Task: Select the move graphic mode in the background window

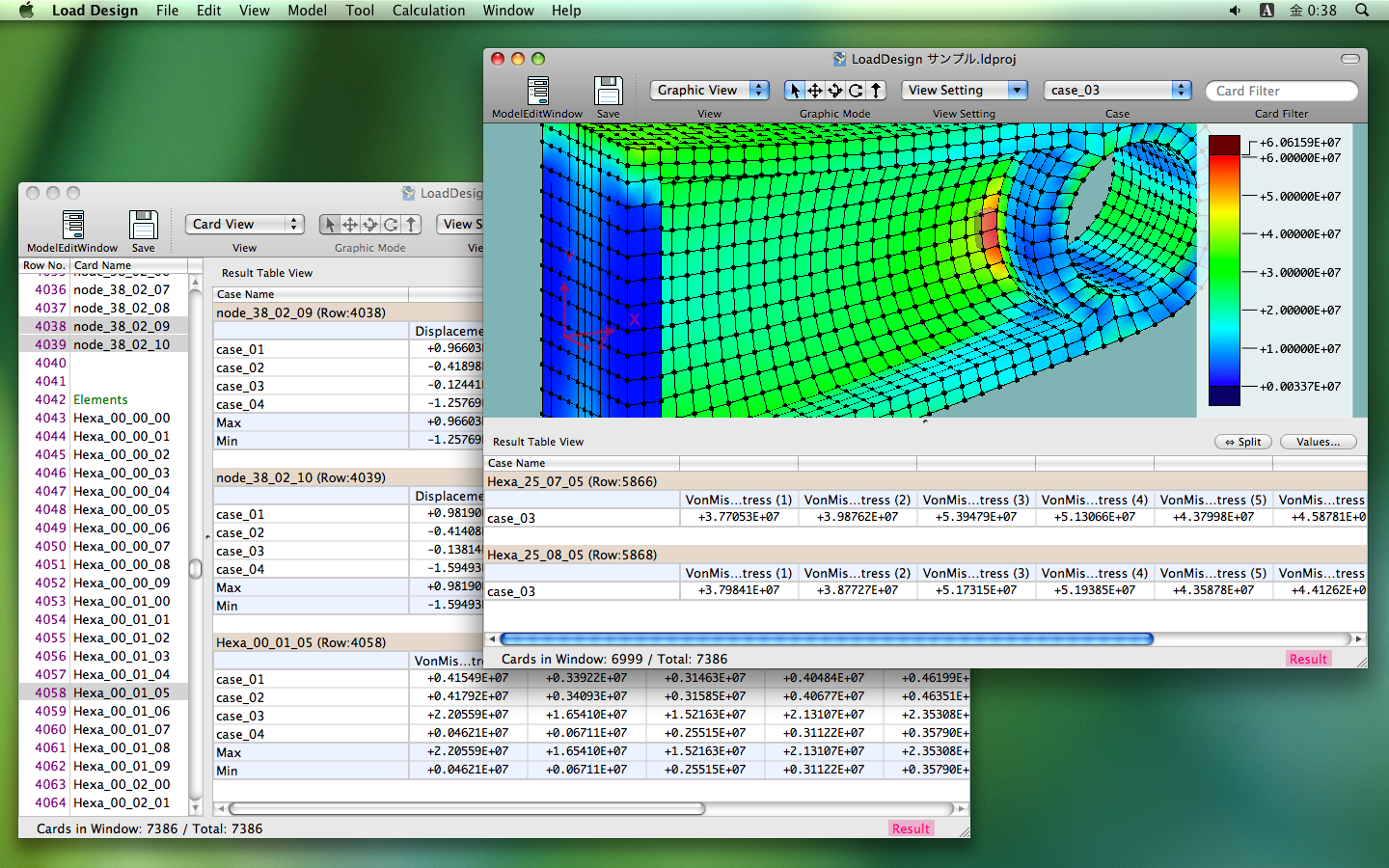Action: pyautogui.click(x=350, y=224)
